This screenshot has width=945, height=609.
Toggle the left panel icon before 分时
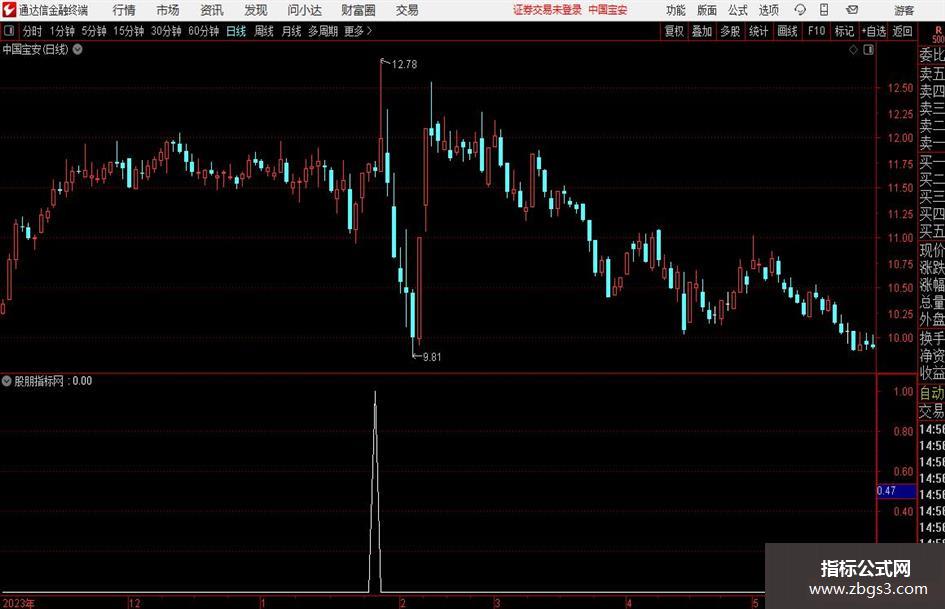9,31
